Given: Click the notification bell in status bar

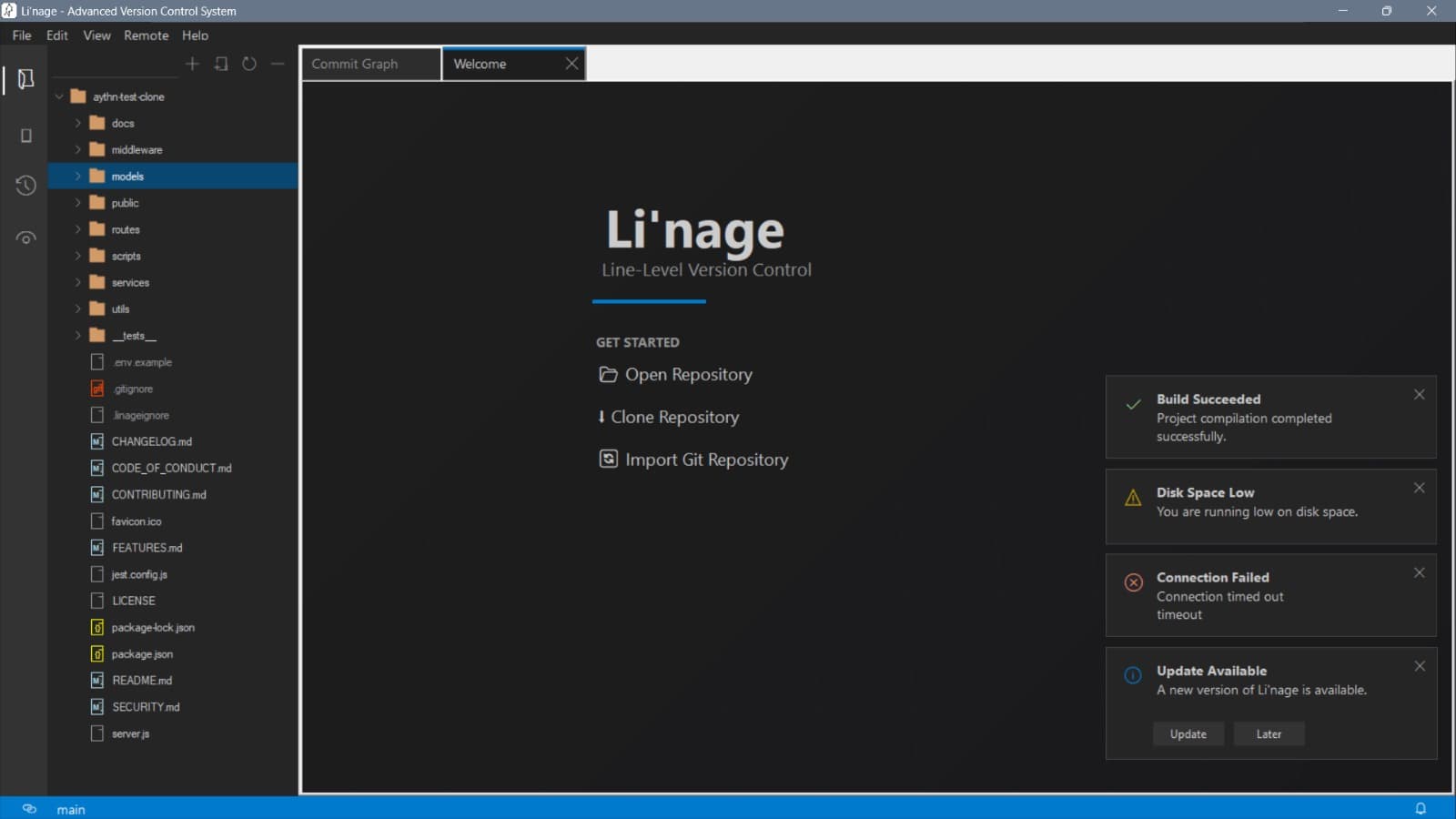Looking at the screenshot, I should point(1421,808).
